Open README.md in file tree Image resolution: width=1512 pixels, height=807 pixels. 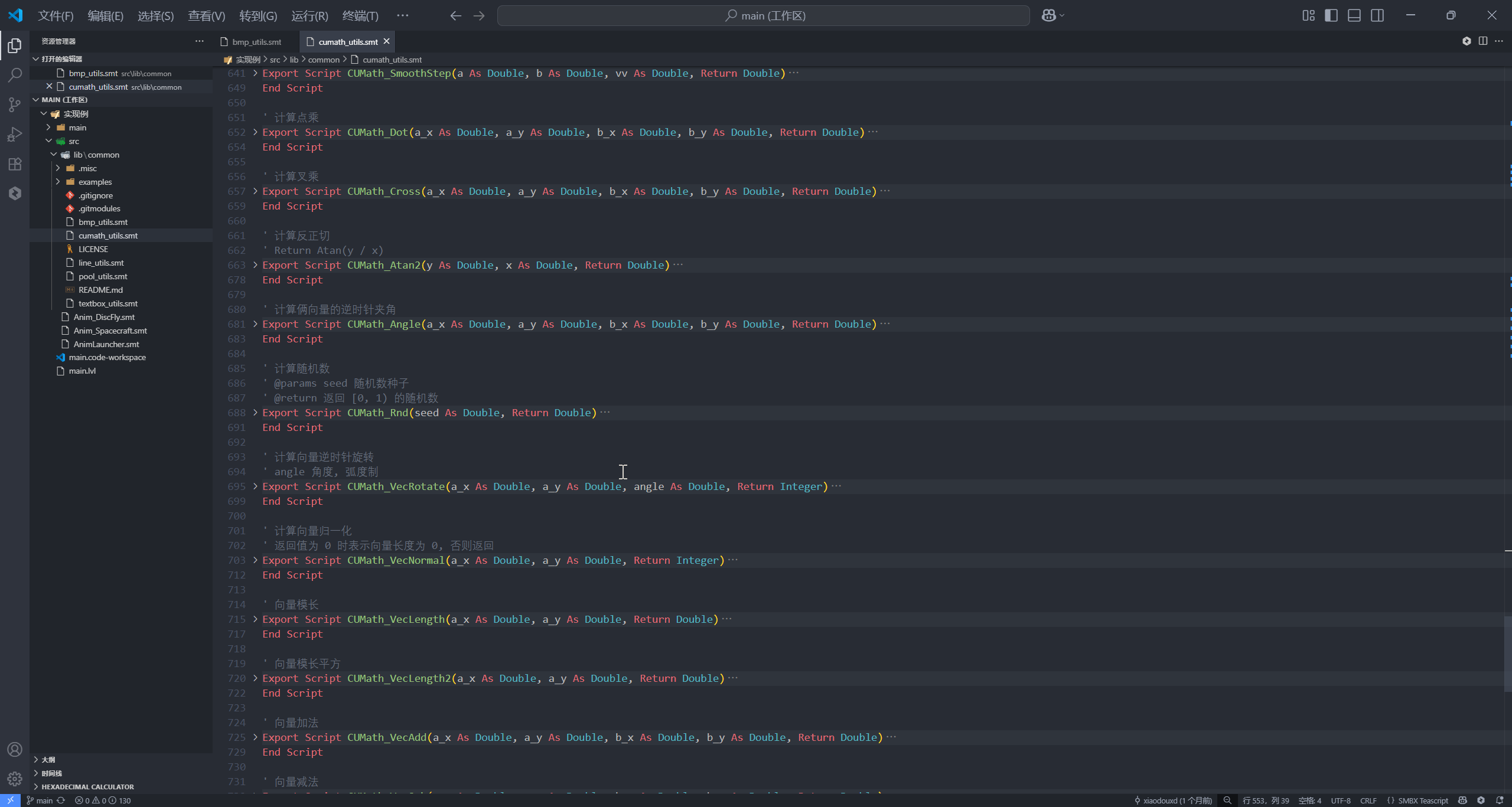121,290
